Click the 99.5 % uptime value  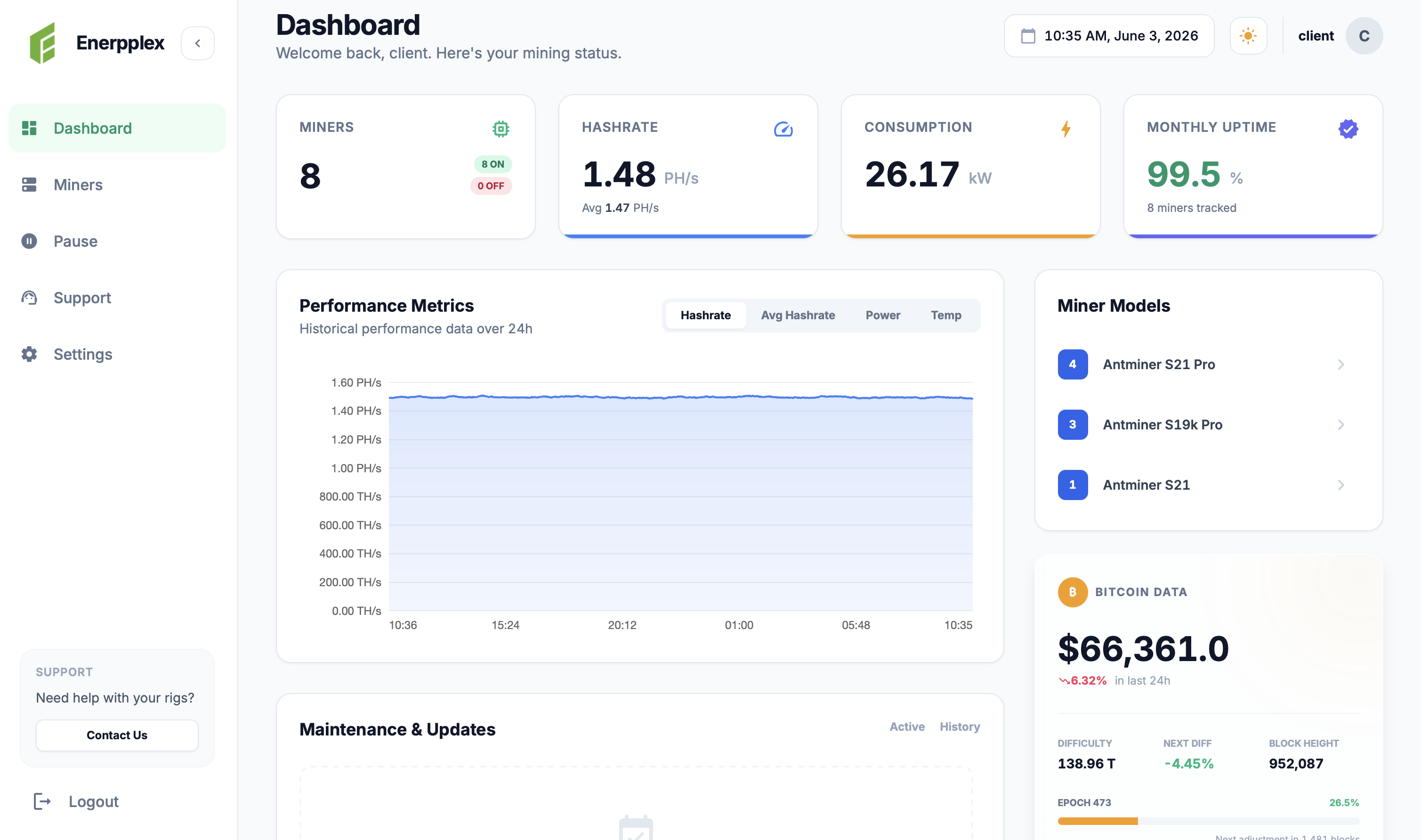click(x=1195, y=174)
